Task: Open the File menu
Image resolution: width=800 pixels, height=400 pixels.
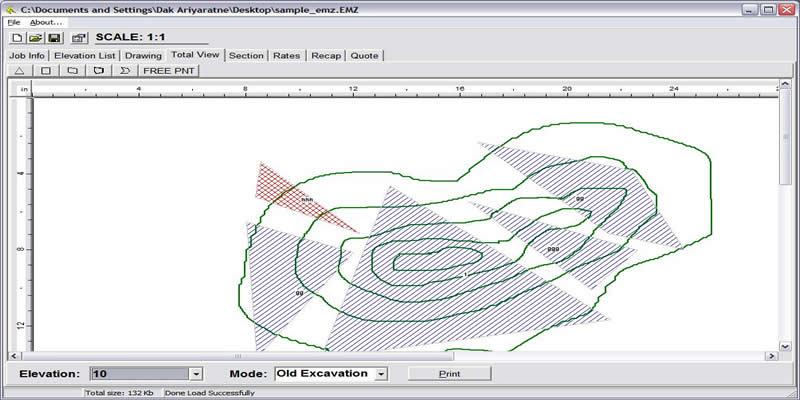Action: coord(13,22)
